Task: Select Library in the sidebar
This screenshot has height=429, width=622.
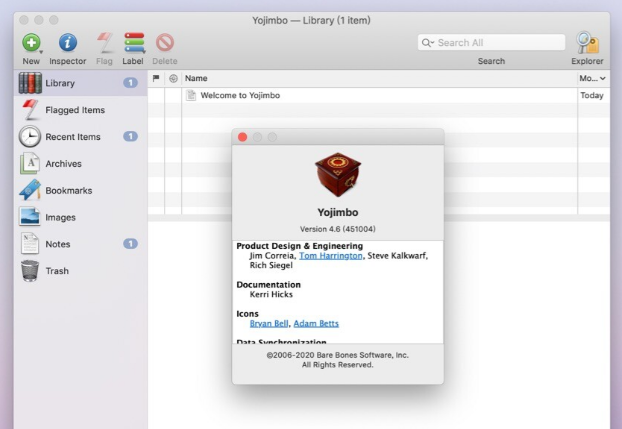Action: click(x=65, y=83)
